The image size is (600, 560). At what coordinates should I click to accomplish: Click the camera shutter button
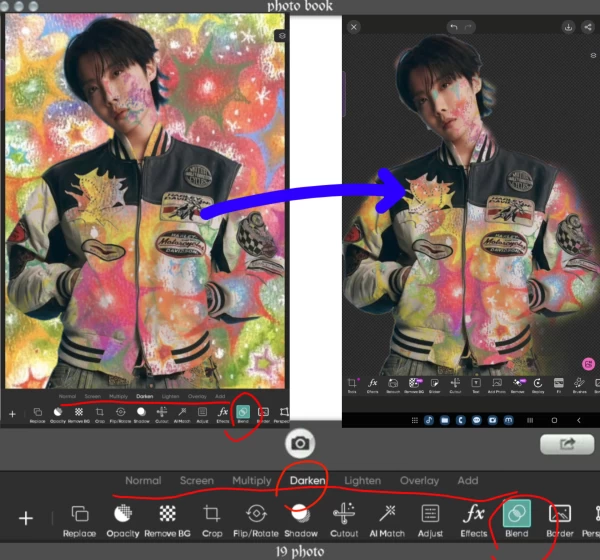click(x=300, y=443)
